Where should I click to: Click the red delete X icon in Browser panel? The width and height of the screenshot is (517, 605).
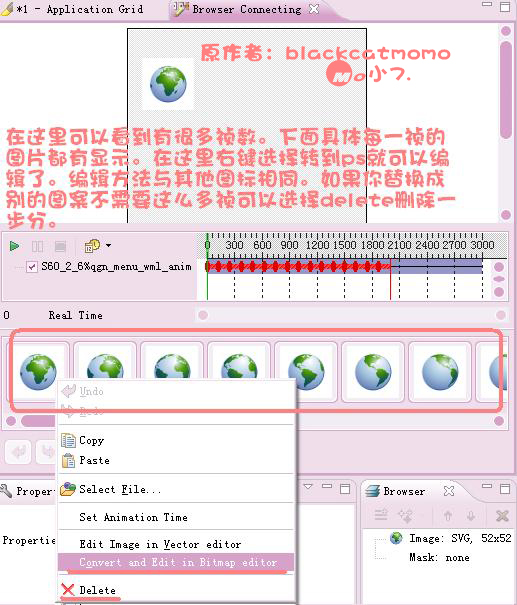502,515
